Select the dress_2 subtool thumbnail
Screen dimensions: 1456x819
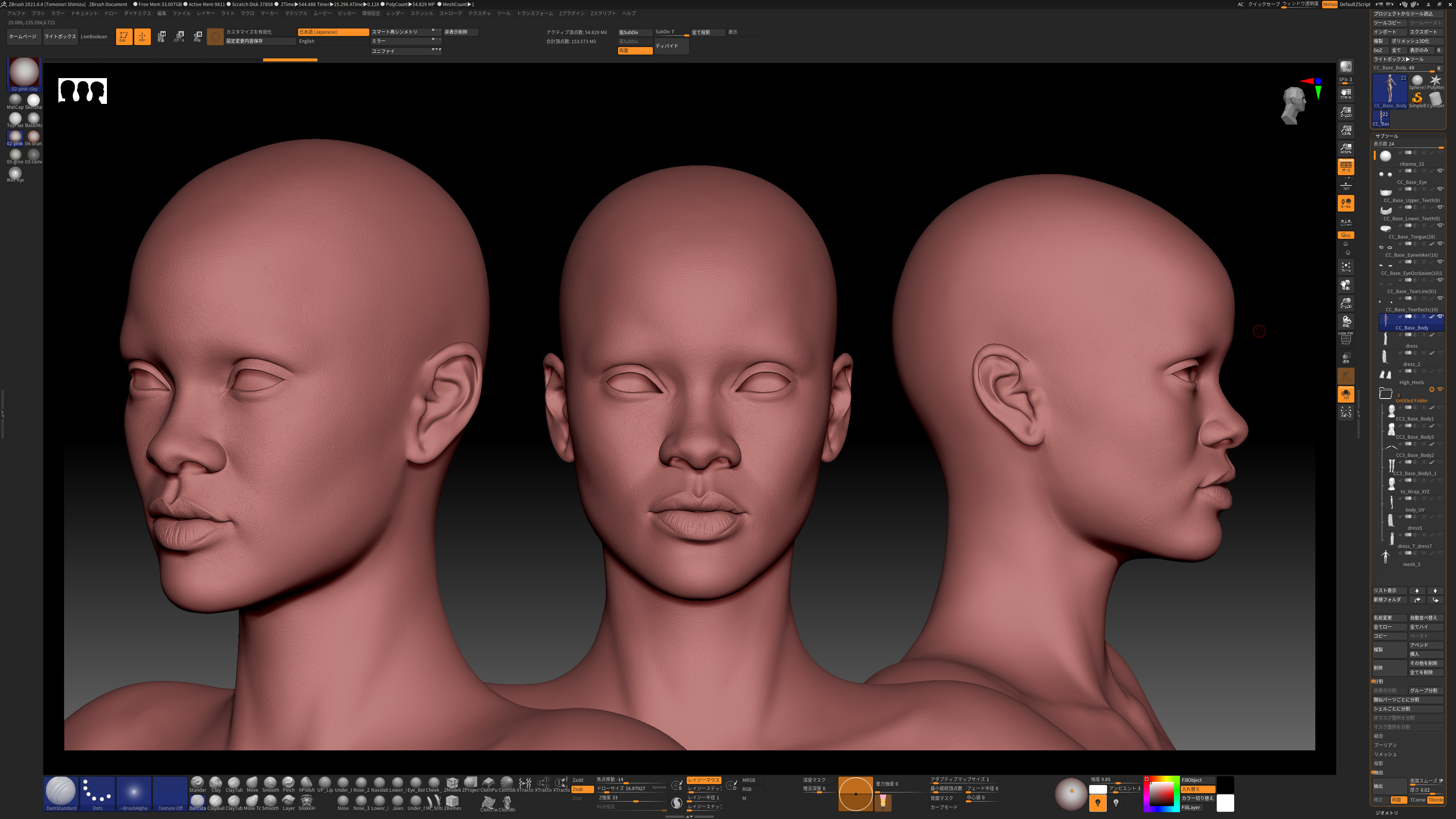tap(1385, 357)
